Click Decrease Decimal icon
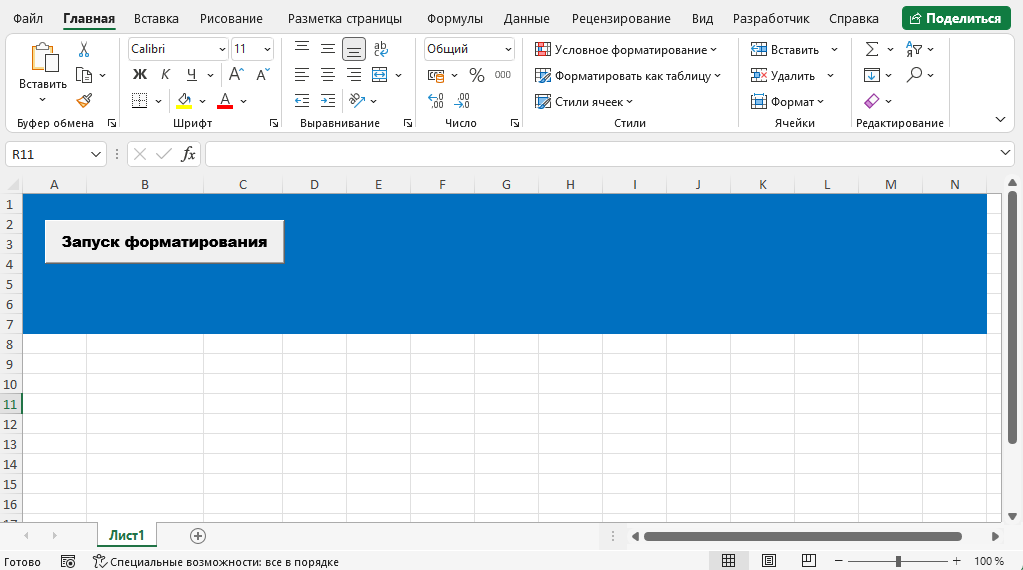The width and height of the screenshot is (1023, 570). coord(462,100)
